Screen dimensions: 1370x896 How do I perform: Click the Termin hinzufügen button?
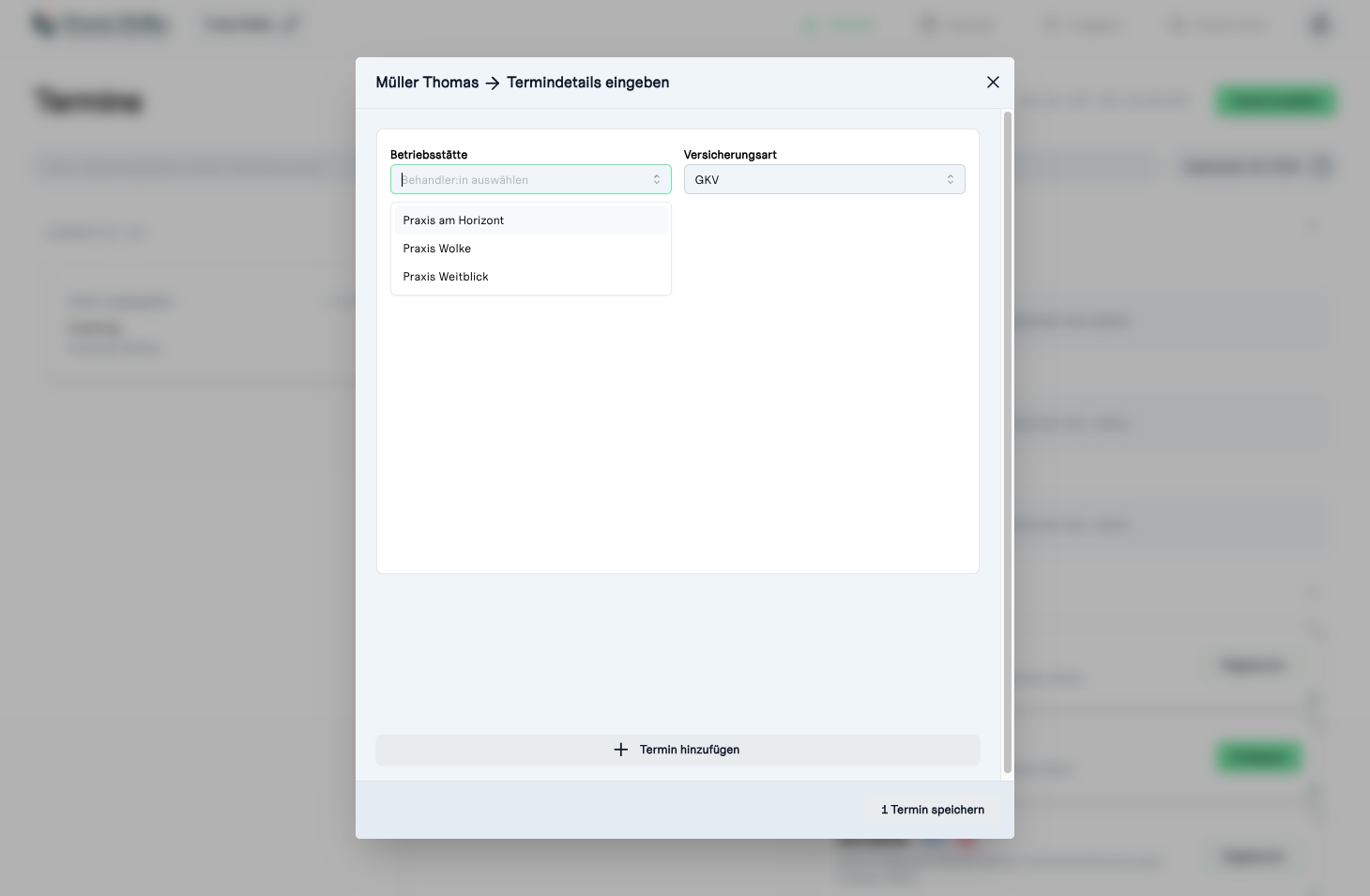tap(677, 750)
